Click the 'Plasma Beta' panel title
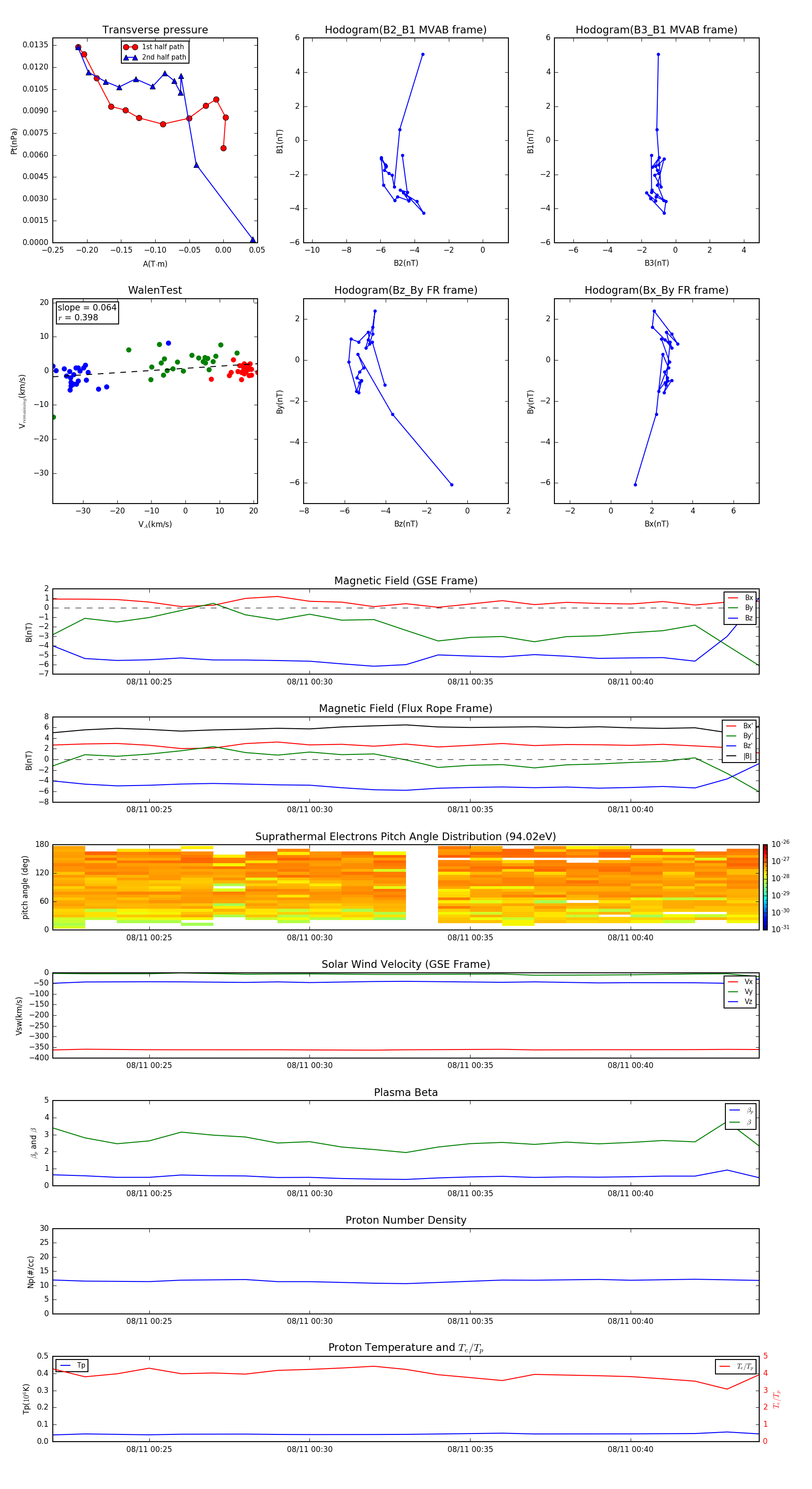This screenshot has height=1489, width=812. [x=406, y=1092]
